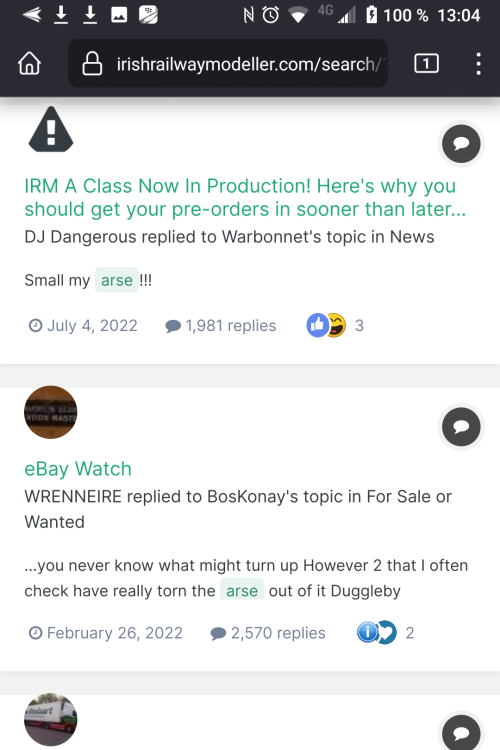Viewport: 500px width, 750px height.
Task: Open the February 26, 2022 post date
Action: pyautogui.click(x=106, y=633)
